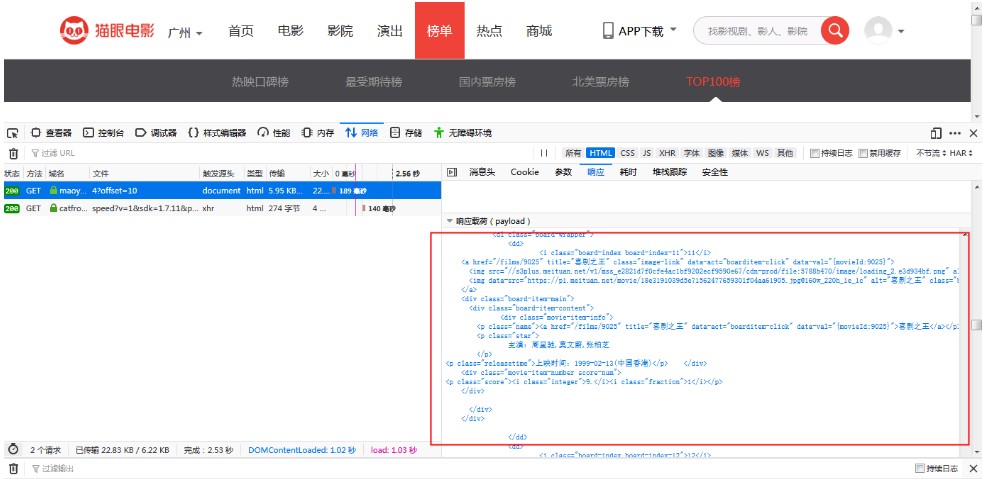983x479 pixels.
Task: Click the stopwatch performance analysis icon
Action: 13,450
